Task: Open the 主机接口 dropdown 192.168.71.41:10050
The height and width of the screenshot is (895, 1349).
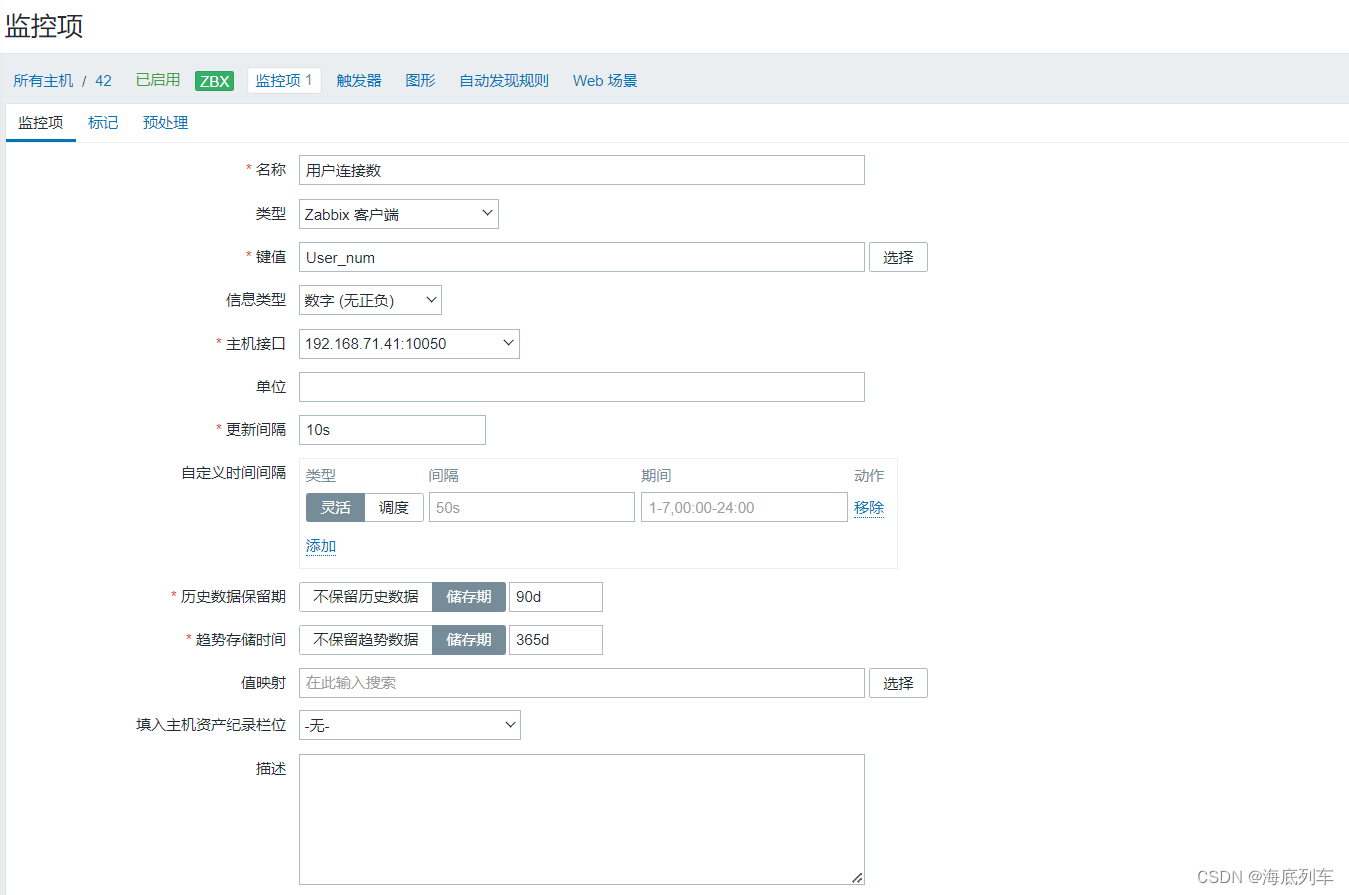Action: tap(409, 343)
